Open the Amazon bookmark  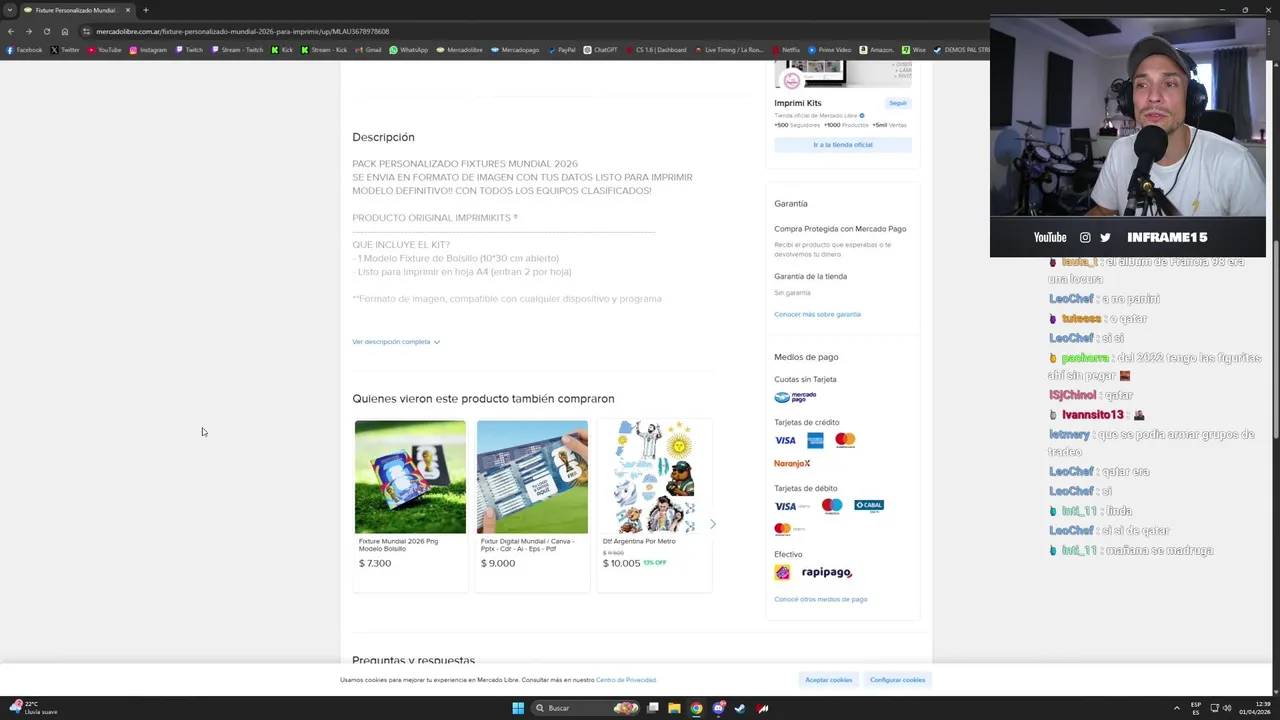877,50
